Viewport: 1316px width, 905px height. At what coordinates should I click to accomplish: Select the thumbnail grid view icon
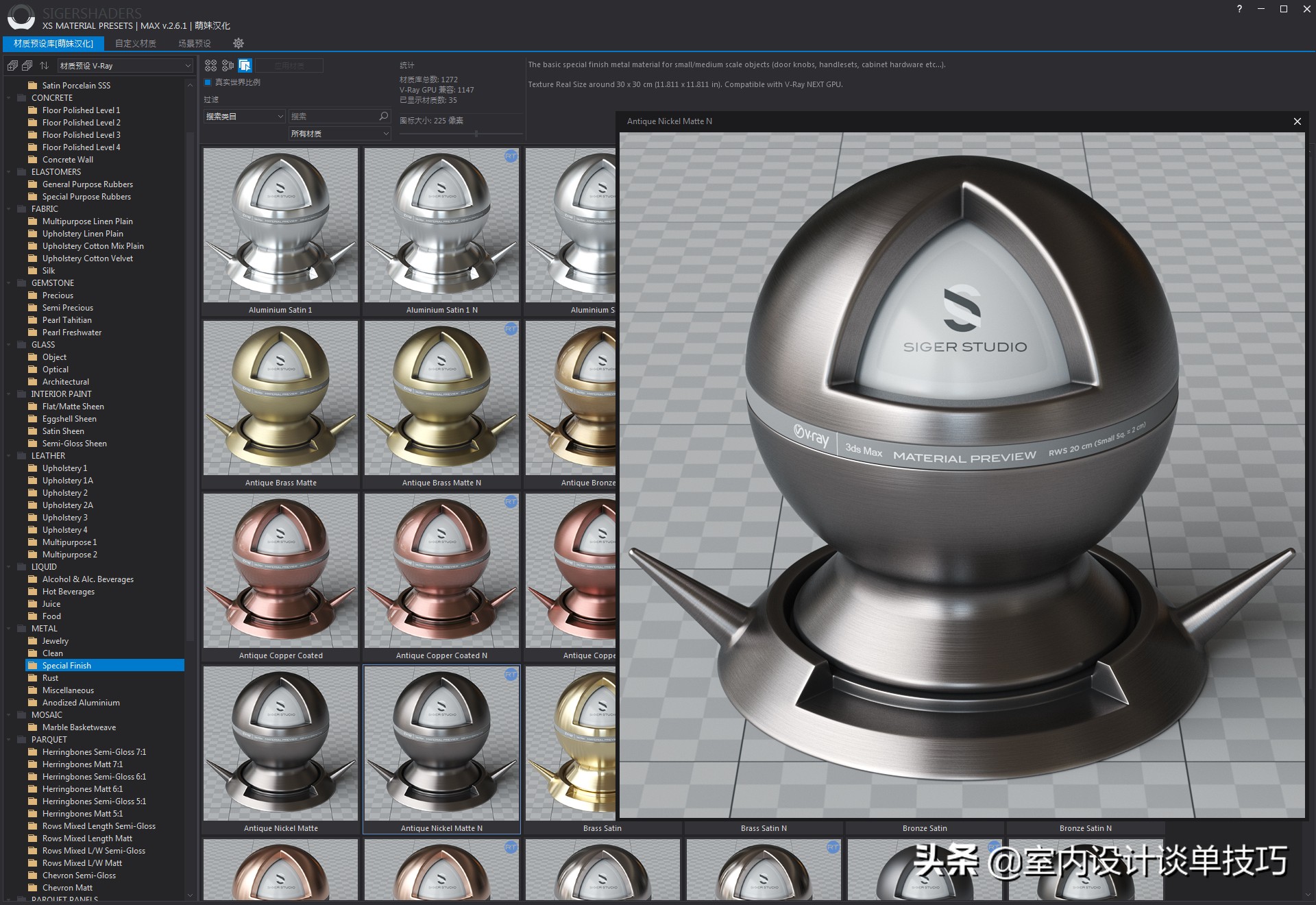coord(211,65)
